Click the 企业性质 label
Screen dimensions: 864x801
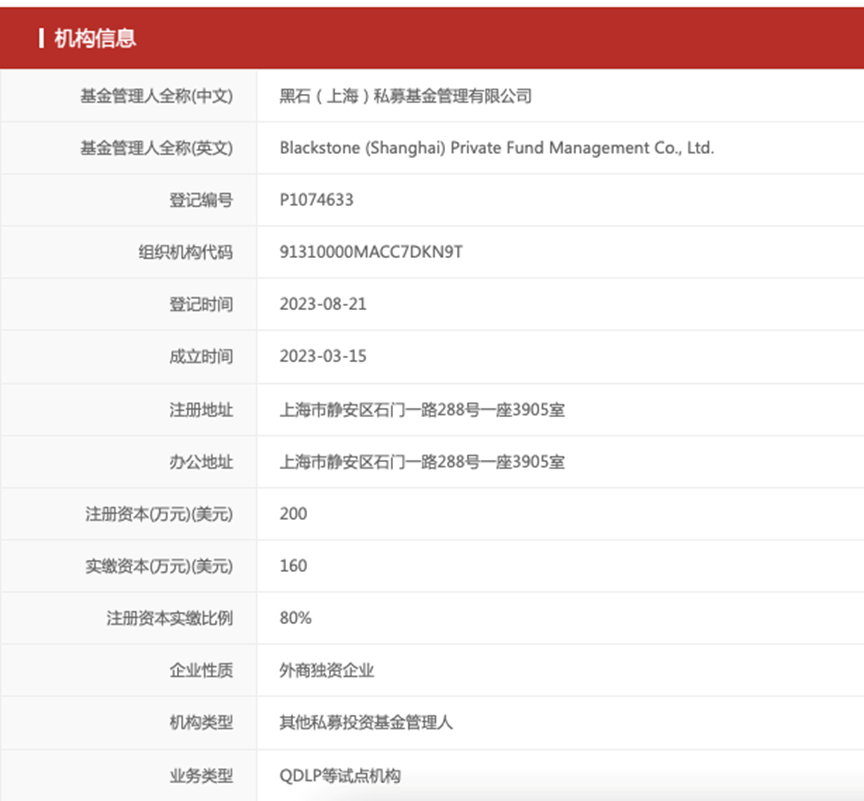pos(201,670)
